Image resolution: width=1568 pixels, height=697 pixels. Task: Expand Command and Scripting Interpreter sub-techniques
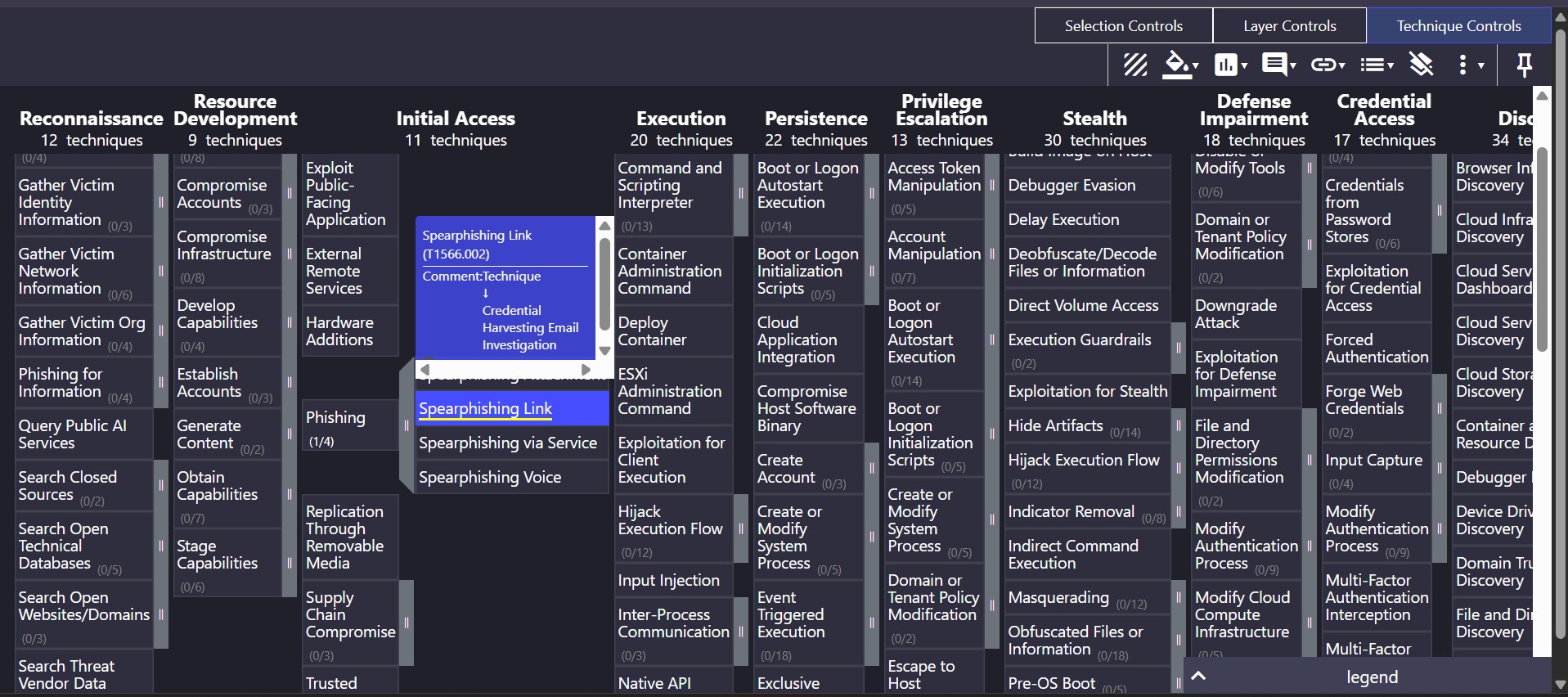pyautogui.click(x=741, y=194)
